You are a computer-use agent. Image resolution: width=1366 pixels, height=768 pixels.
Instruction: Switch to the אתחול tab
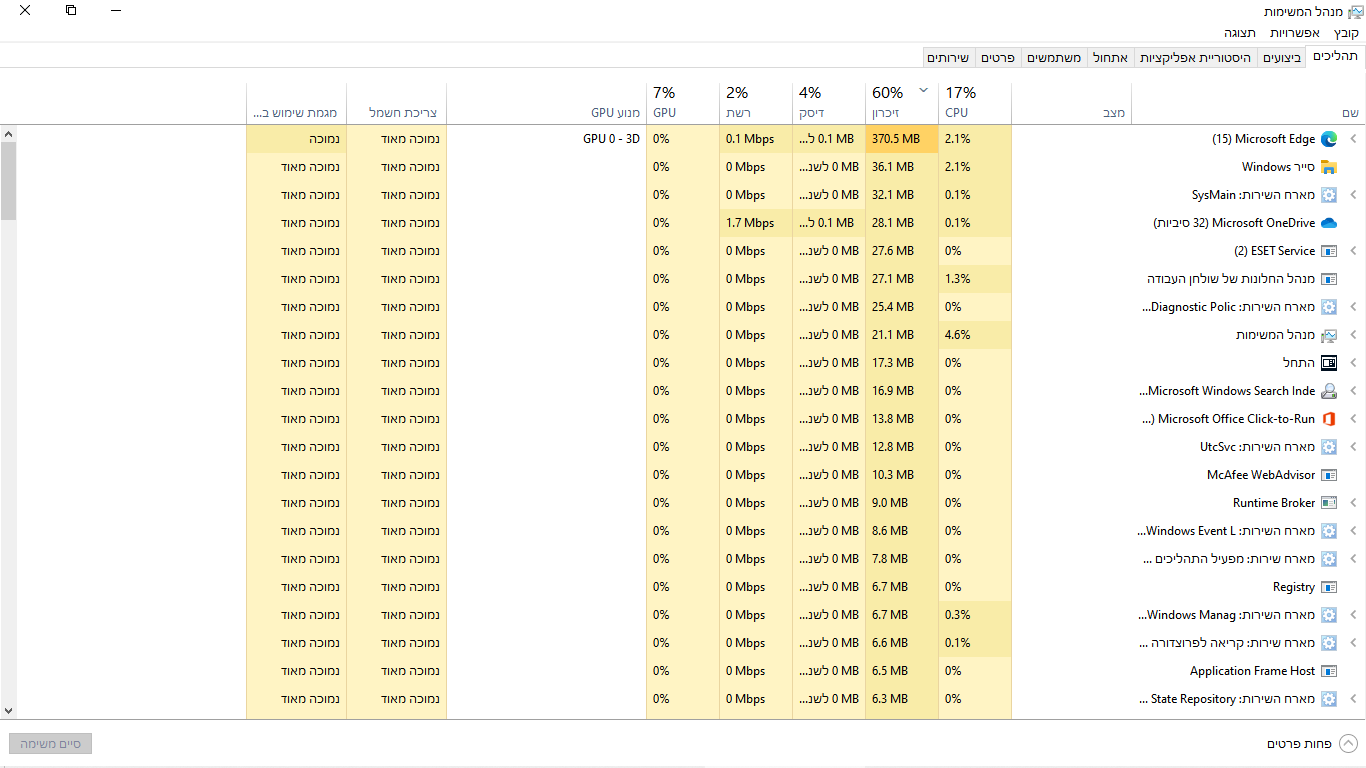1110,58
